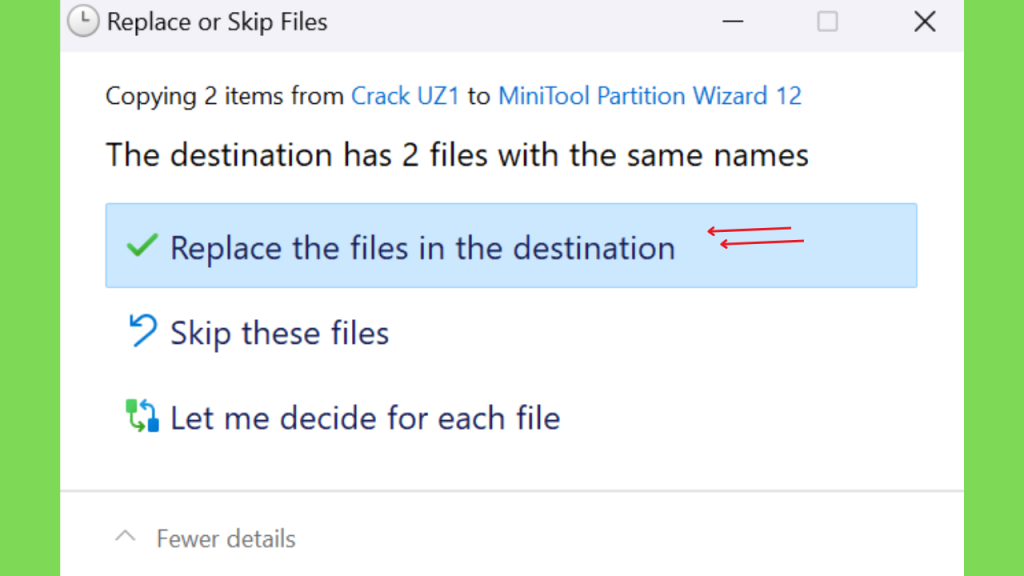Image resolution: width=1024 pixels, height=576 pixels.
Task: Choose Skip these files
Action: (511, 332)
